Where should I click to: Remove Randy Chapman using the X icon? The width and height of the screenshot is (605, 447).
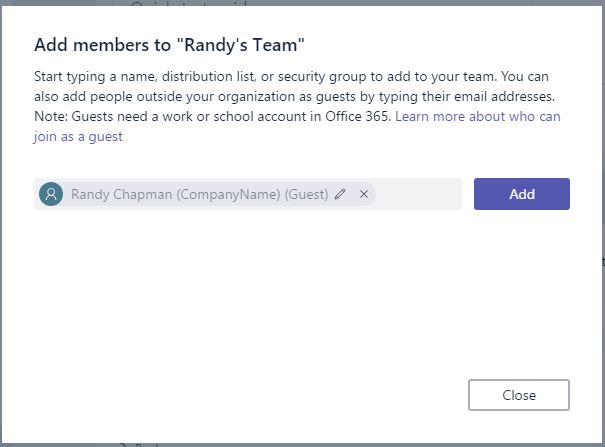[364, 194]
